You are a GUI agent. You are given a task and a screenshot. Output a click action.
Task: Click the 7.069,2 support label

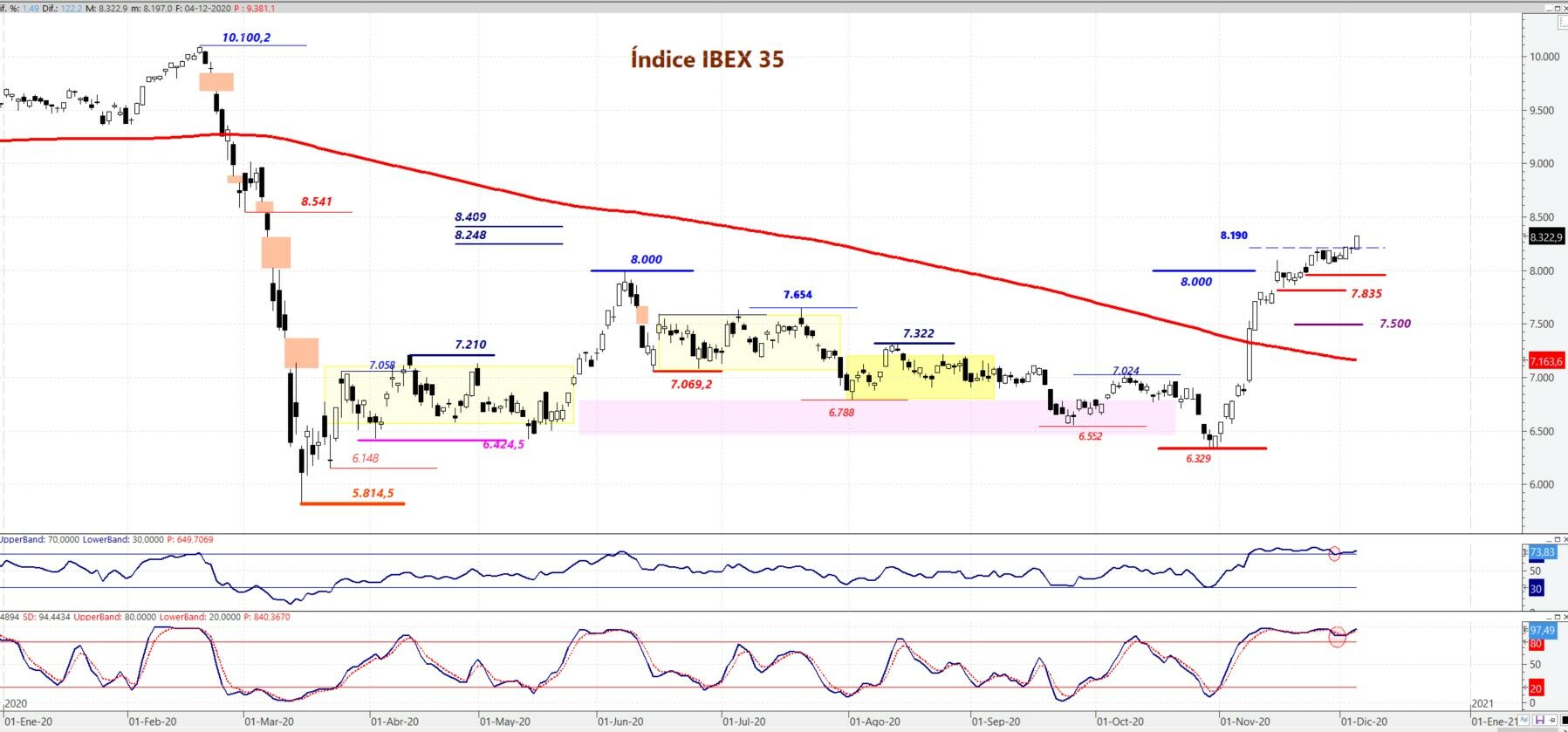pyautogui.click(x=691, y=384)
